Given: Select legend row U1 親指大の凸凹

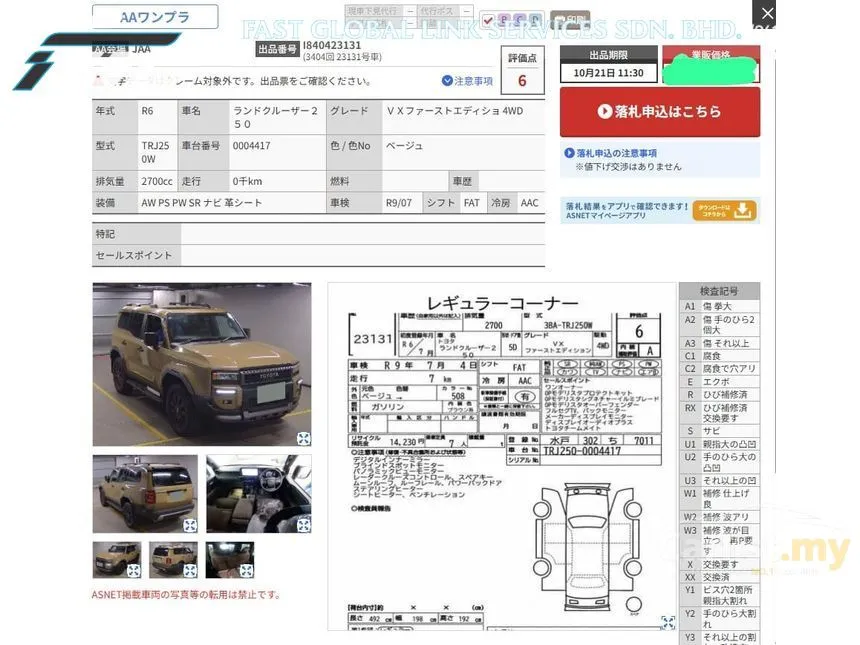Looking at the screenshot, I should click(719, 444).
